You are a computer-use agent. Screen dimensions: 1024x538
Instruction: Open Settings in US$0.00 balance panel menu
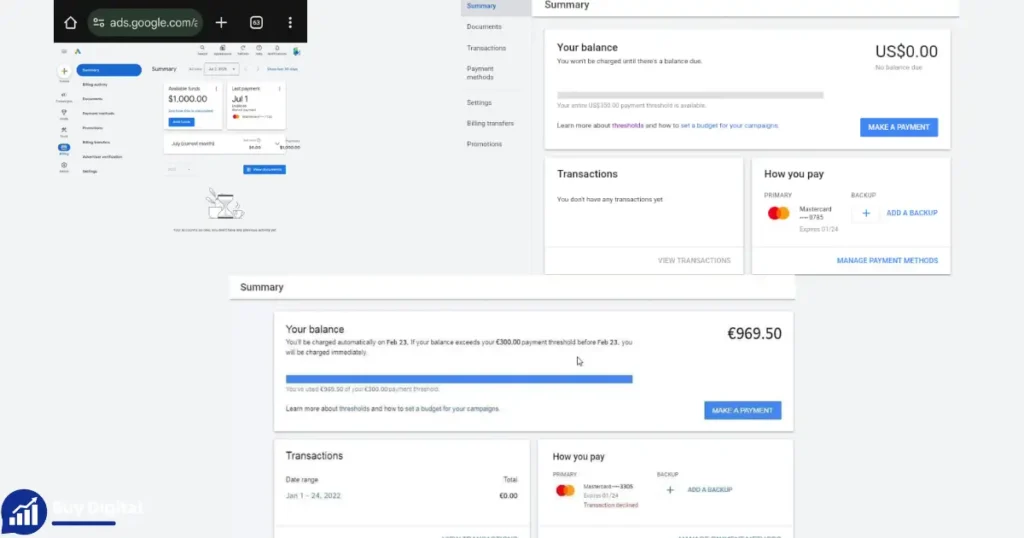coord(479,103)
